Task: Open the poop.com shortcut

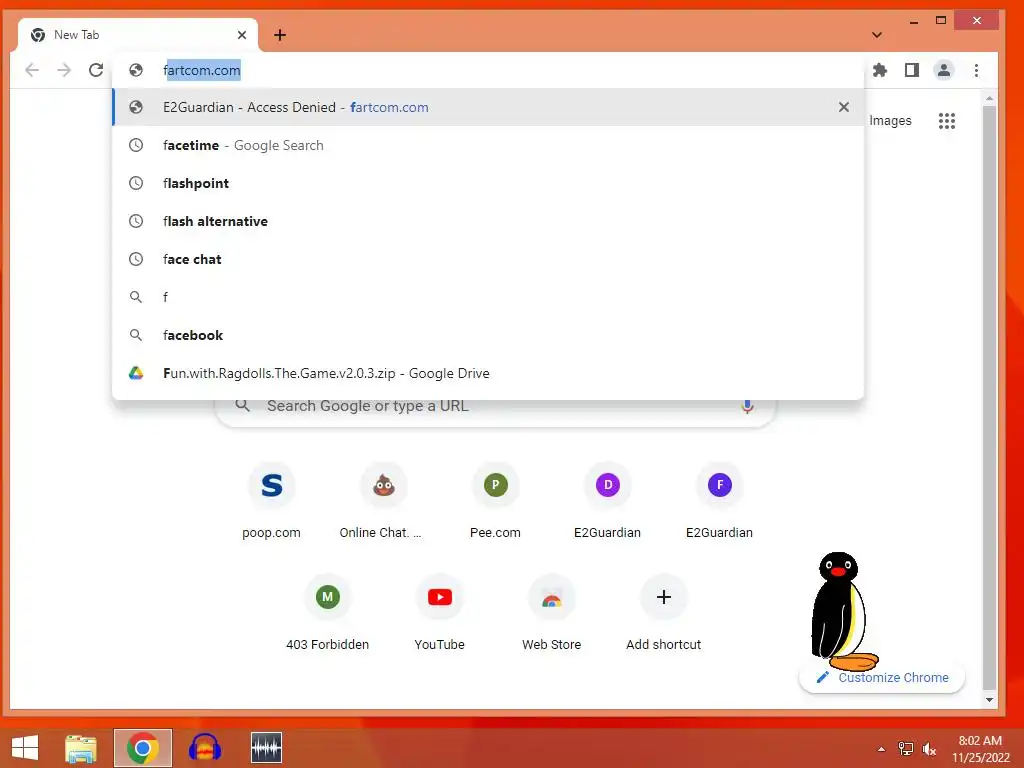Action: [272, 502]
